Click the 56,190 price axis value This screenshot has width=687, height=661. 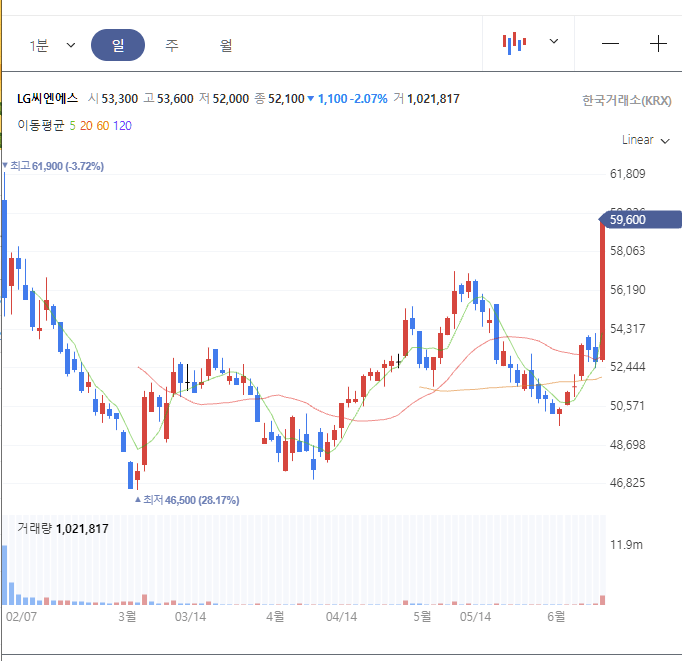627,290
